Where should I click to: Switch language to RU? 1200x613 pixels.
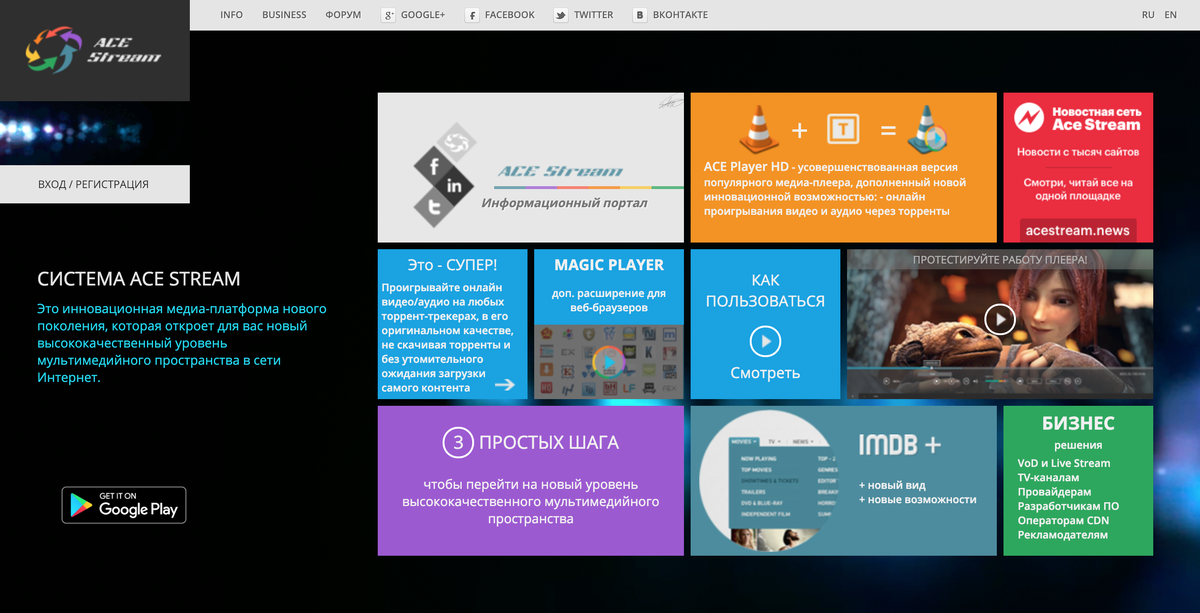pyautogui.click(x=1148, y=15)
